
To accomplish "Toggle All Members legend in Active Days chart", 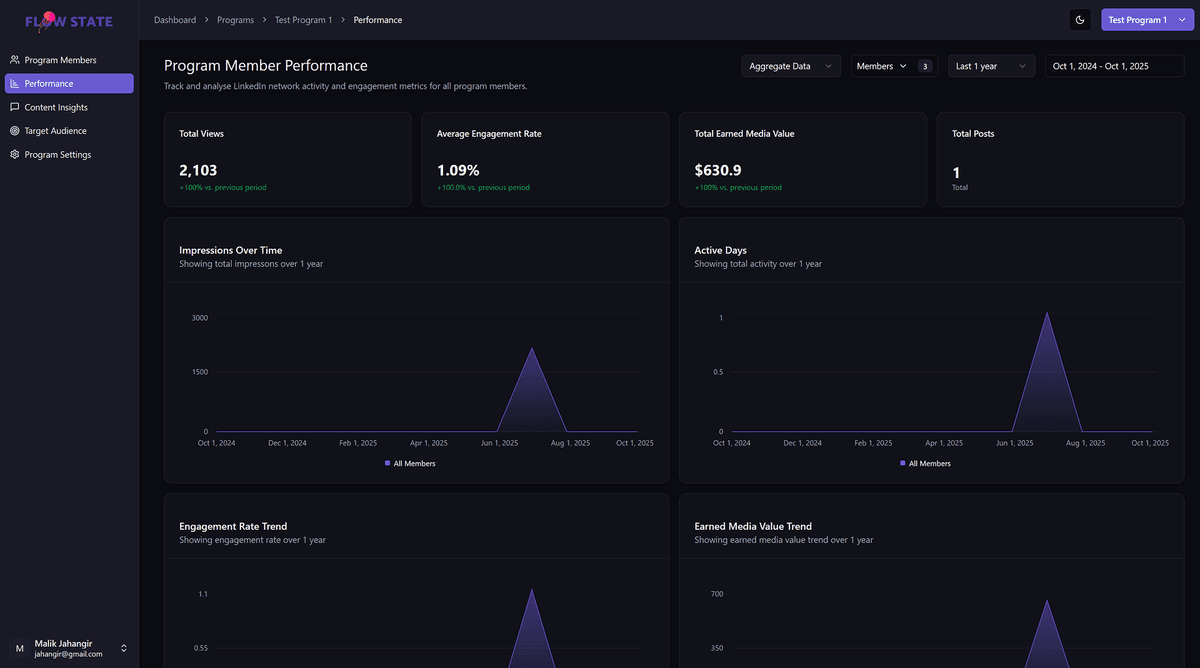I will pyautogui.click(x=925, y=463).
